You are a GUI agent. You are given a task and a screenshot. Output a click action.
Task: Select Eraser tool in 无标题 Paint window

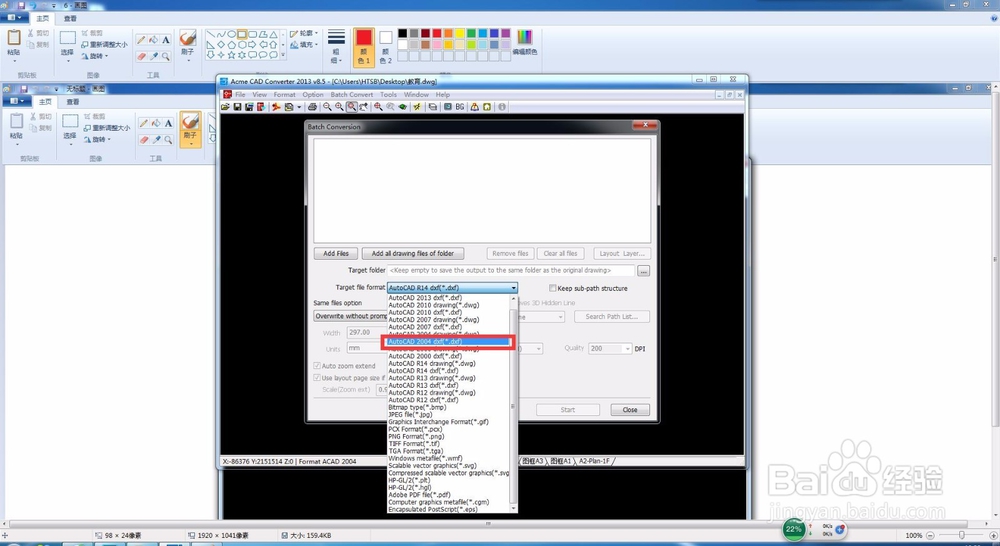click(144, 140)
